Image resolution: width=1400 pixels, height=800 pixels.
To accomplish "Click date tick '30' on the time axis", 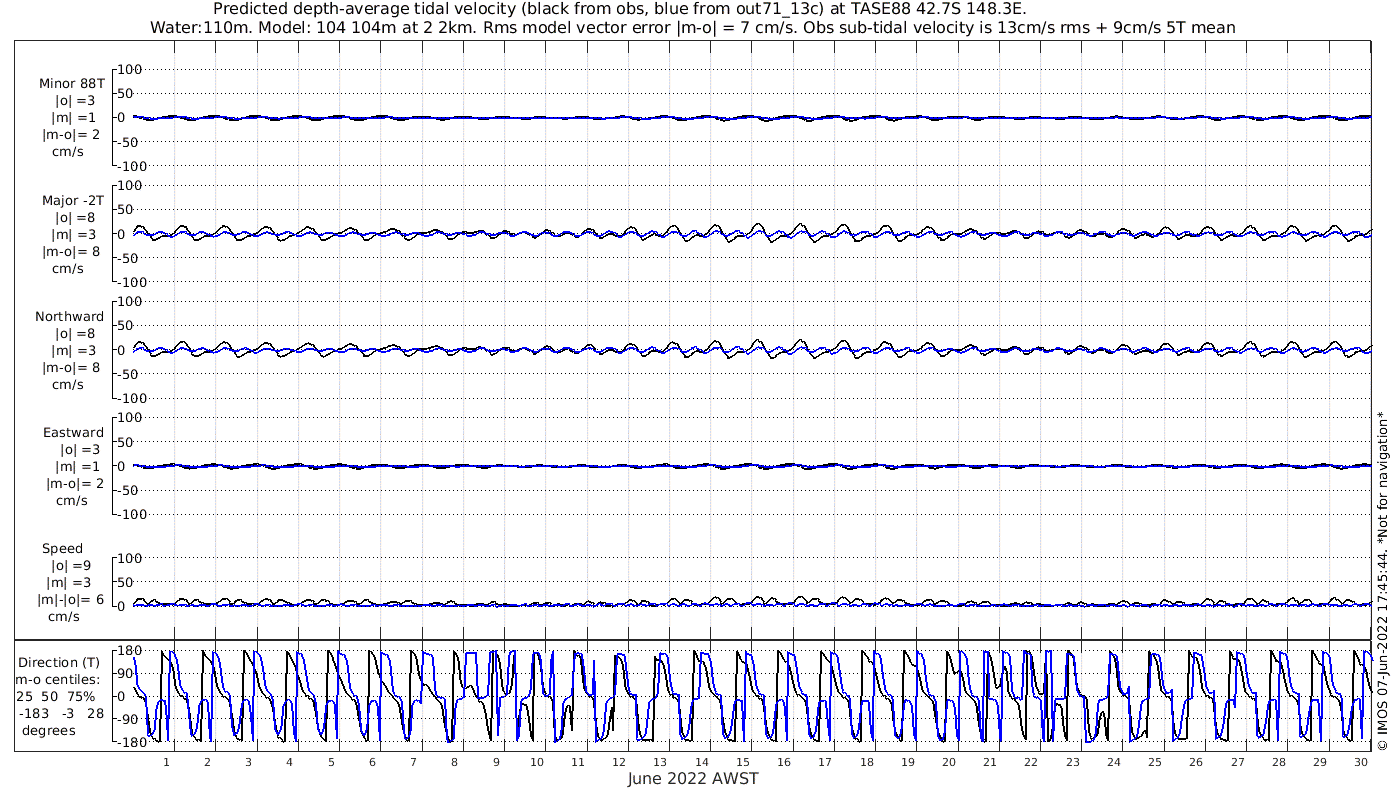I will click(1360, 762).
